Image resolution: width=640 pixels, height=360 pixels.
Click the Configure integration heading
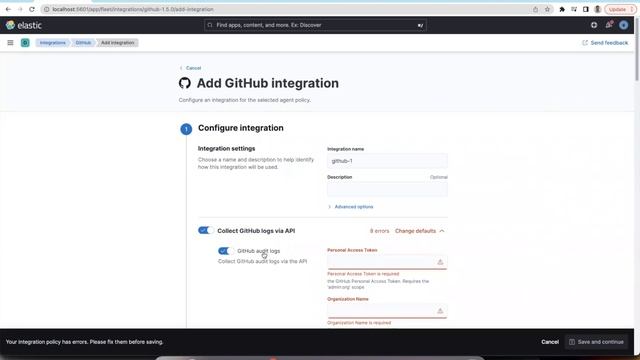pyautogui.click(x=241, y=128)
